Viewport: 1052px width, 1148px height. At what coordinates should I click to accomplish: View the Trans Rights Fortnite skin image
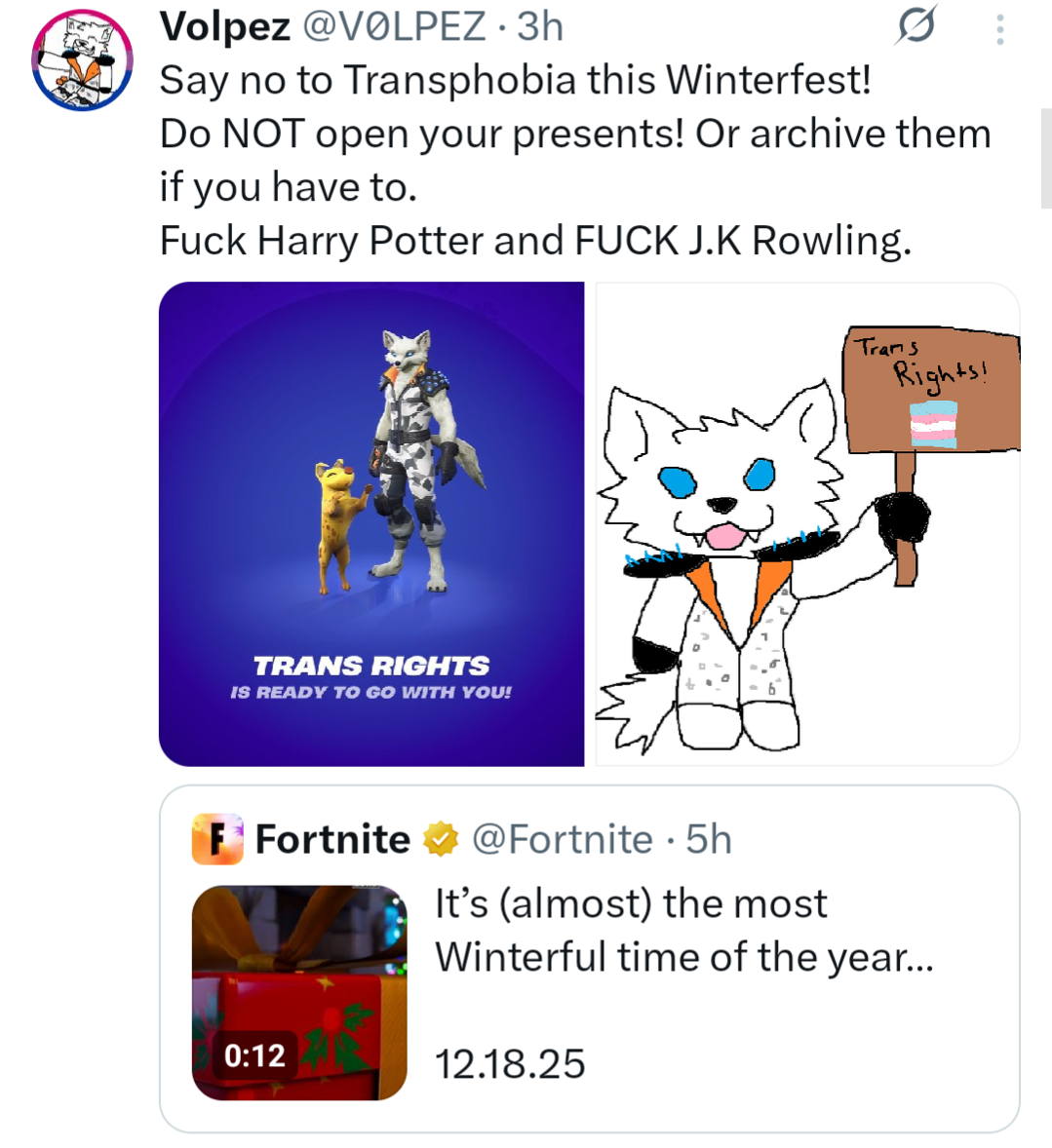point(371,523)
